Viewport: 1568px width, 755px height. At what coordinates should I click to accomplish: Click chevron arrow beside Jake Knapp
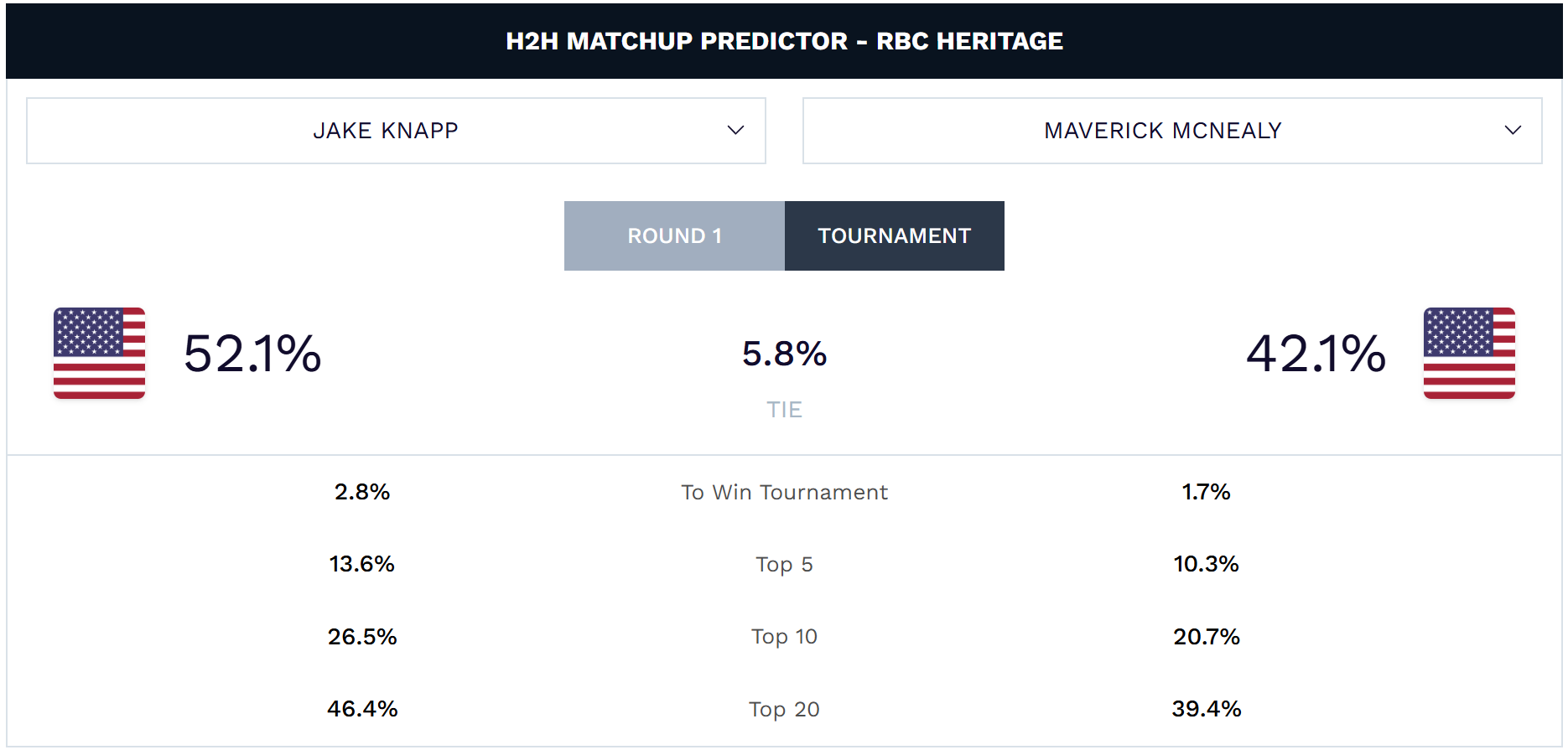click(735, 131)
